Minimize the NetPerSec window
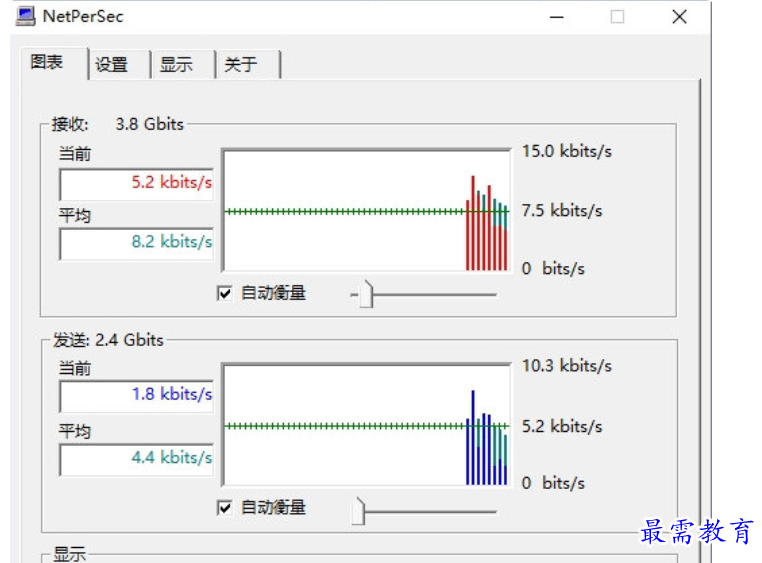Image resolution: width=762 pixels, height=563 pixels. tap(556, 17)
